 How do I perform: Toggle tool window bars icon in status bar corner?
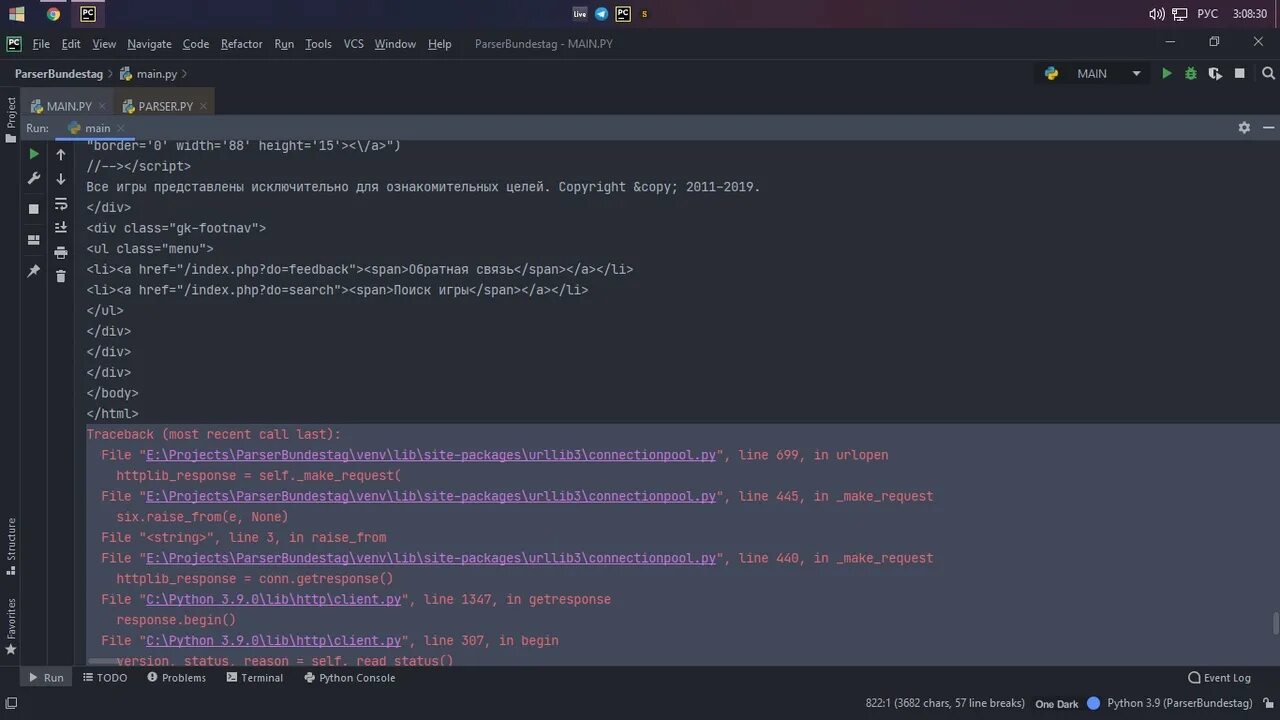[11, 703]
